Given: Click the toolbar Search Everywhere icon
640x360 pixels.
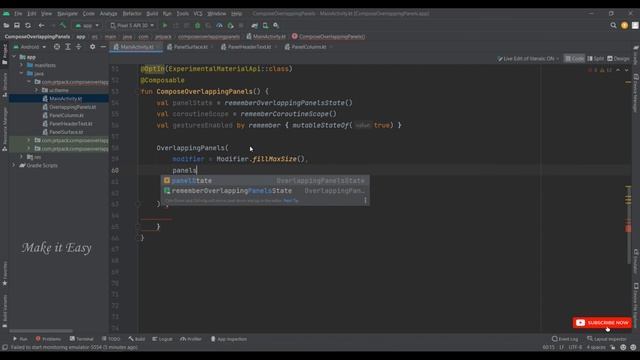Looking at the screenshot, I should point(276,25).
